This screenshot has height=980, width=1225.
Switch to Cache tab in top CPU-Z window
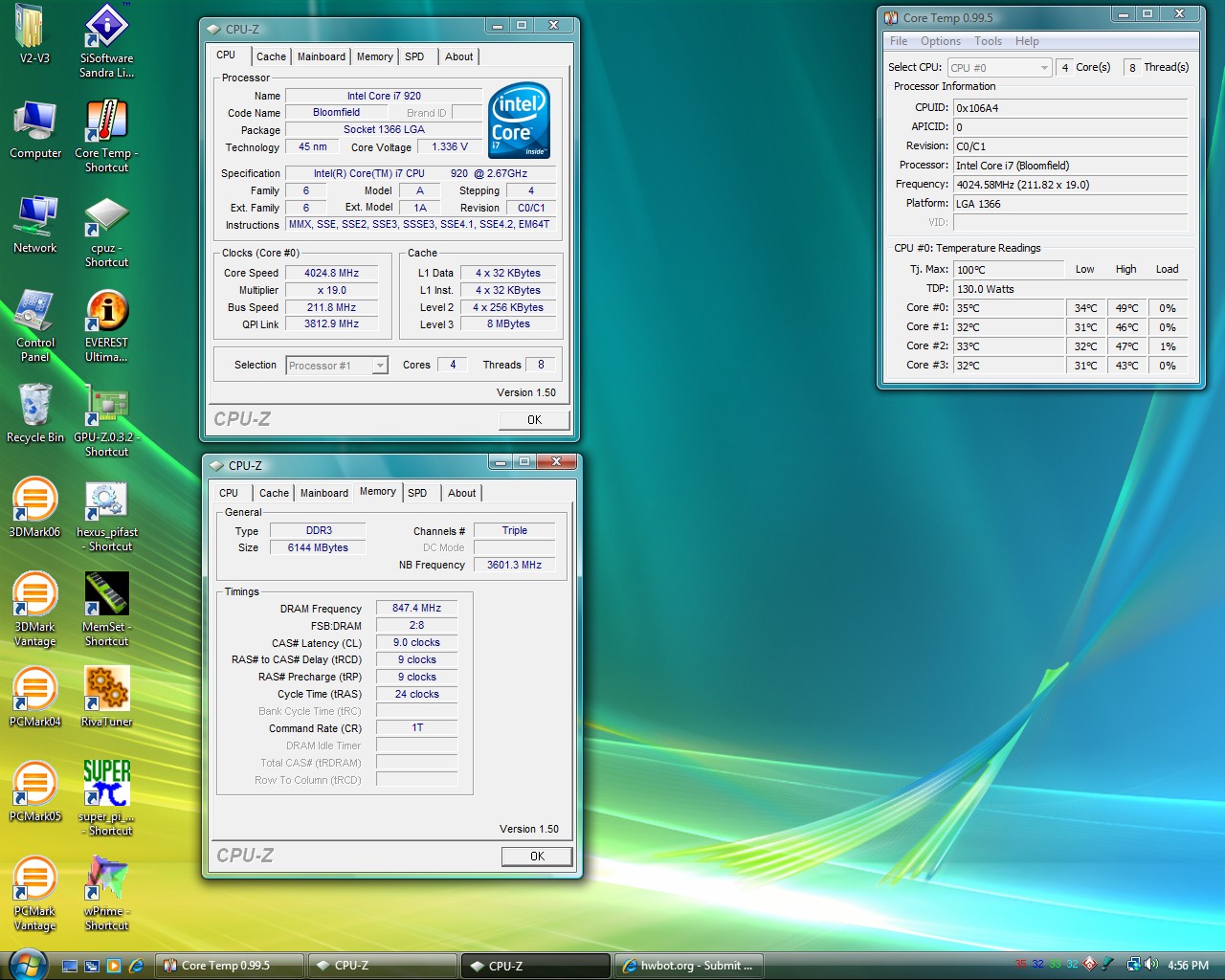(271, 56)
